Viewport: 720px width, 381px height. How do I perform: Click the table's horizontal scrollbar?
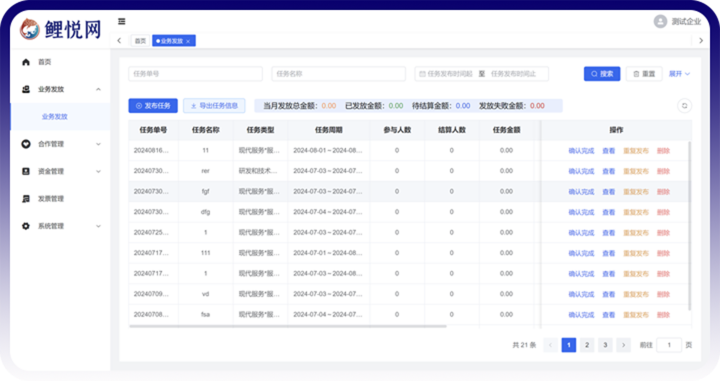click(x=288, y=326)
